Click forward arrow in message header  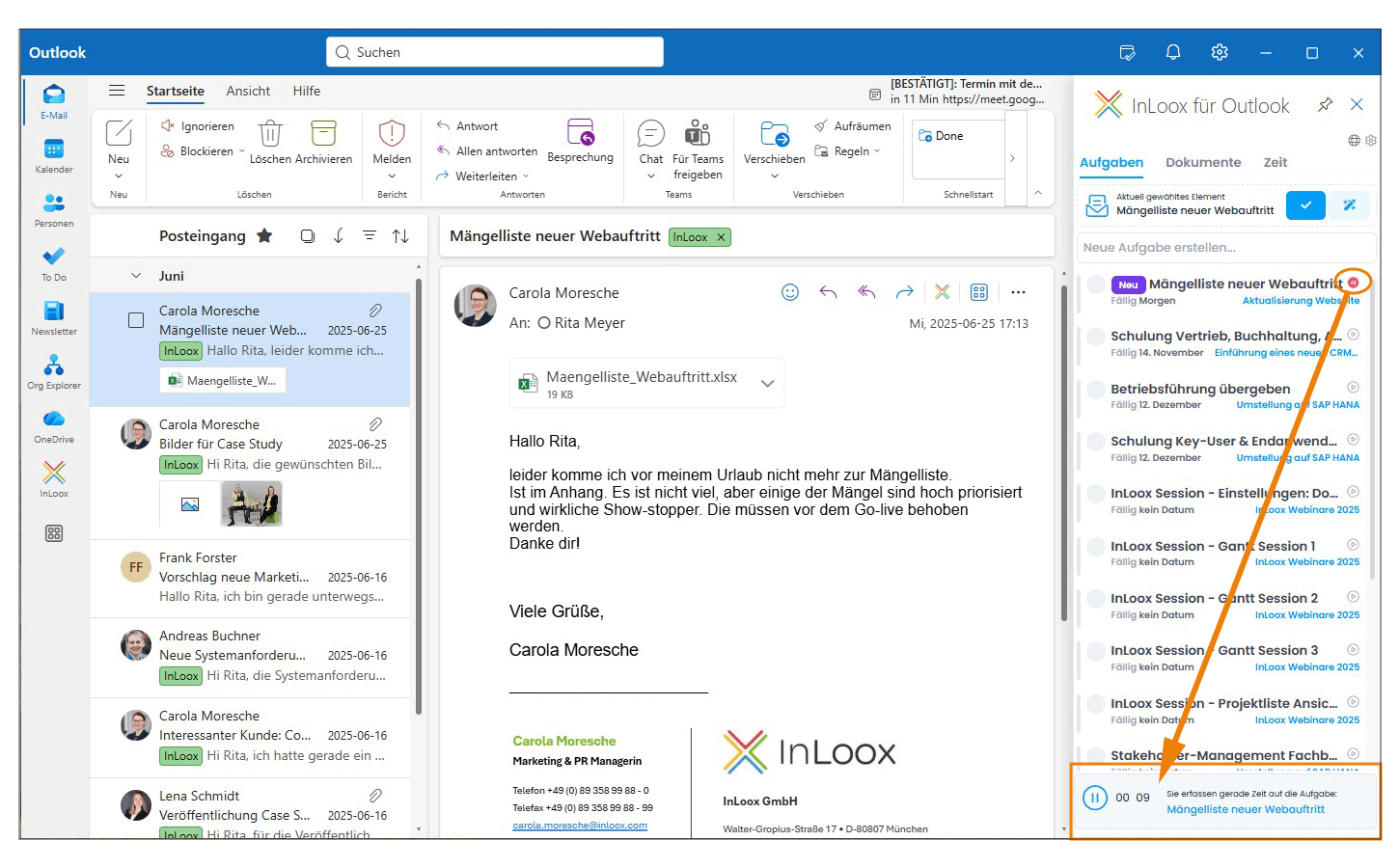coord(904,292)
